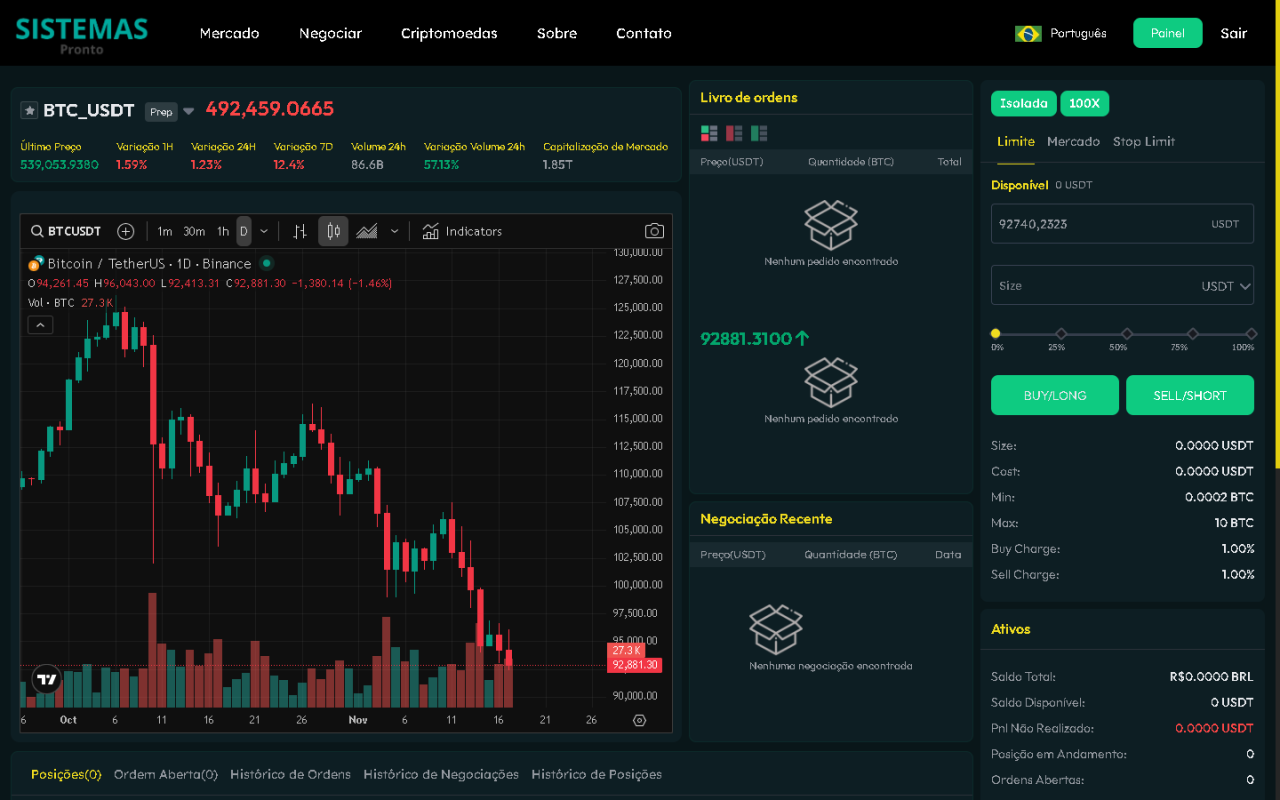1280x800 pixels.
Task: Open the Indicators panel on the chart
Action: pyautogui.click(x=462, y=231)
